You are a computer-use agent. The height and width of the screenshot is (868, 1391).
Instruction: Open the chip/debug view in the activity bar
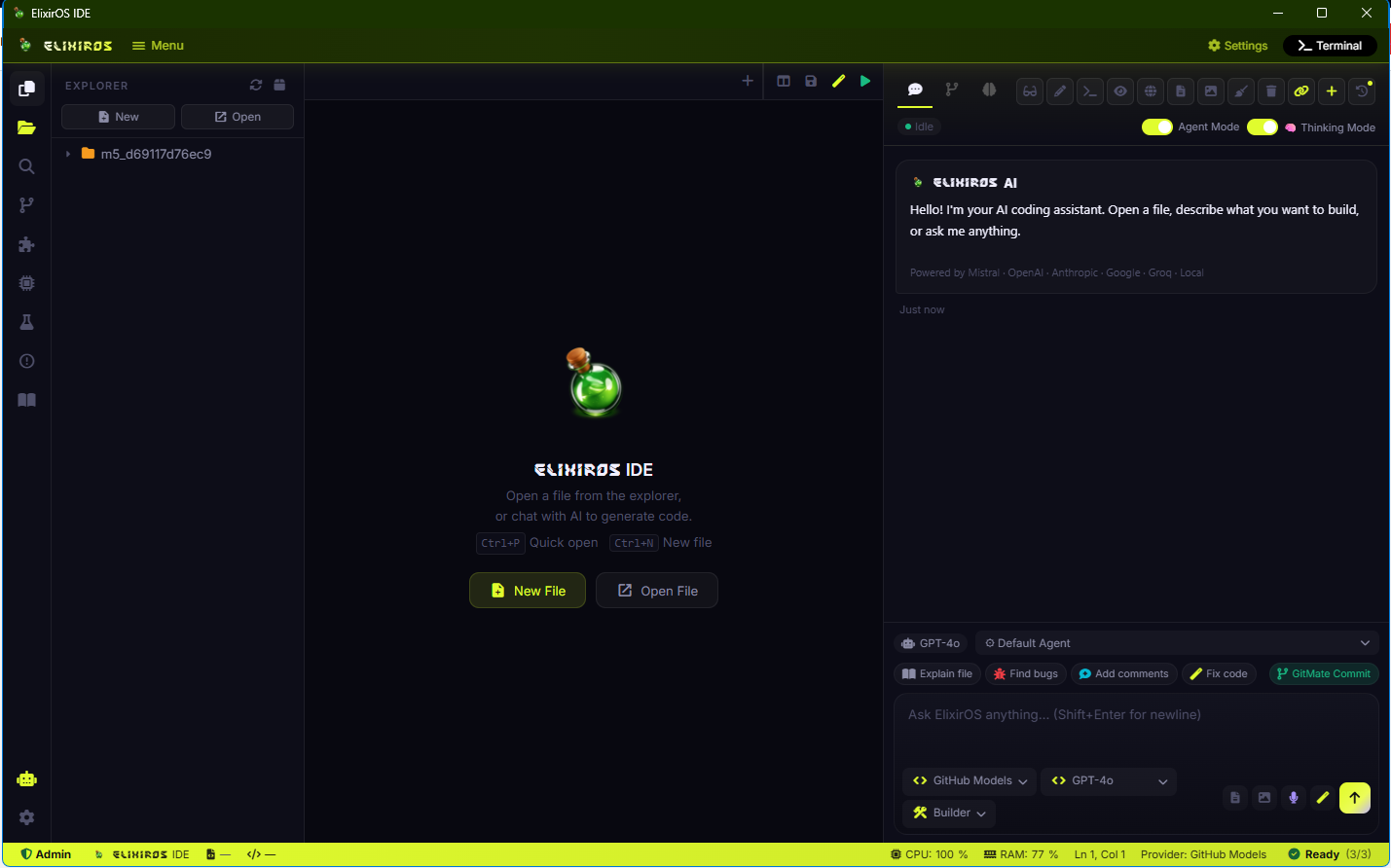coord(26,283)
